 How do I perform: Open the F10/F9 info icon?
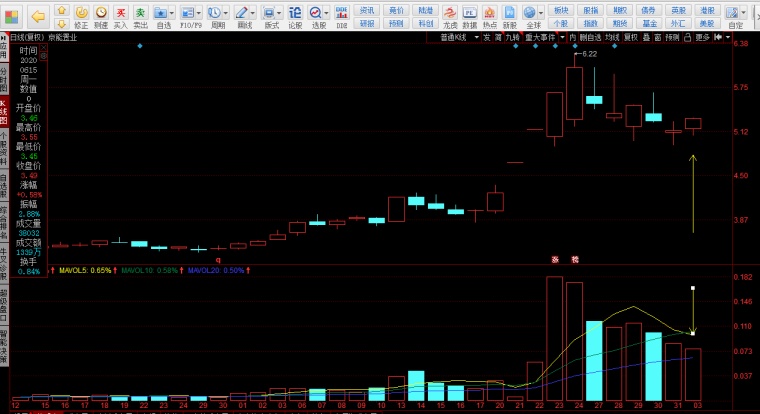click(188, 12)
